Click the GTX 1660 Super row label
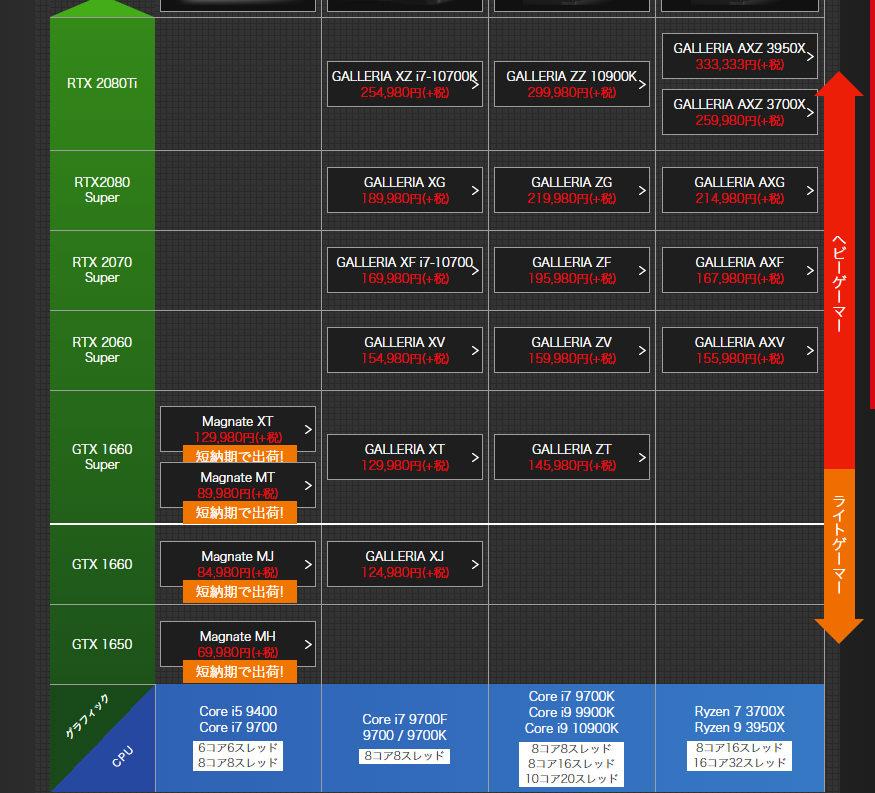This screenshot has width=875, height=793. tap(102, 456)
